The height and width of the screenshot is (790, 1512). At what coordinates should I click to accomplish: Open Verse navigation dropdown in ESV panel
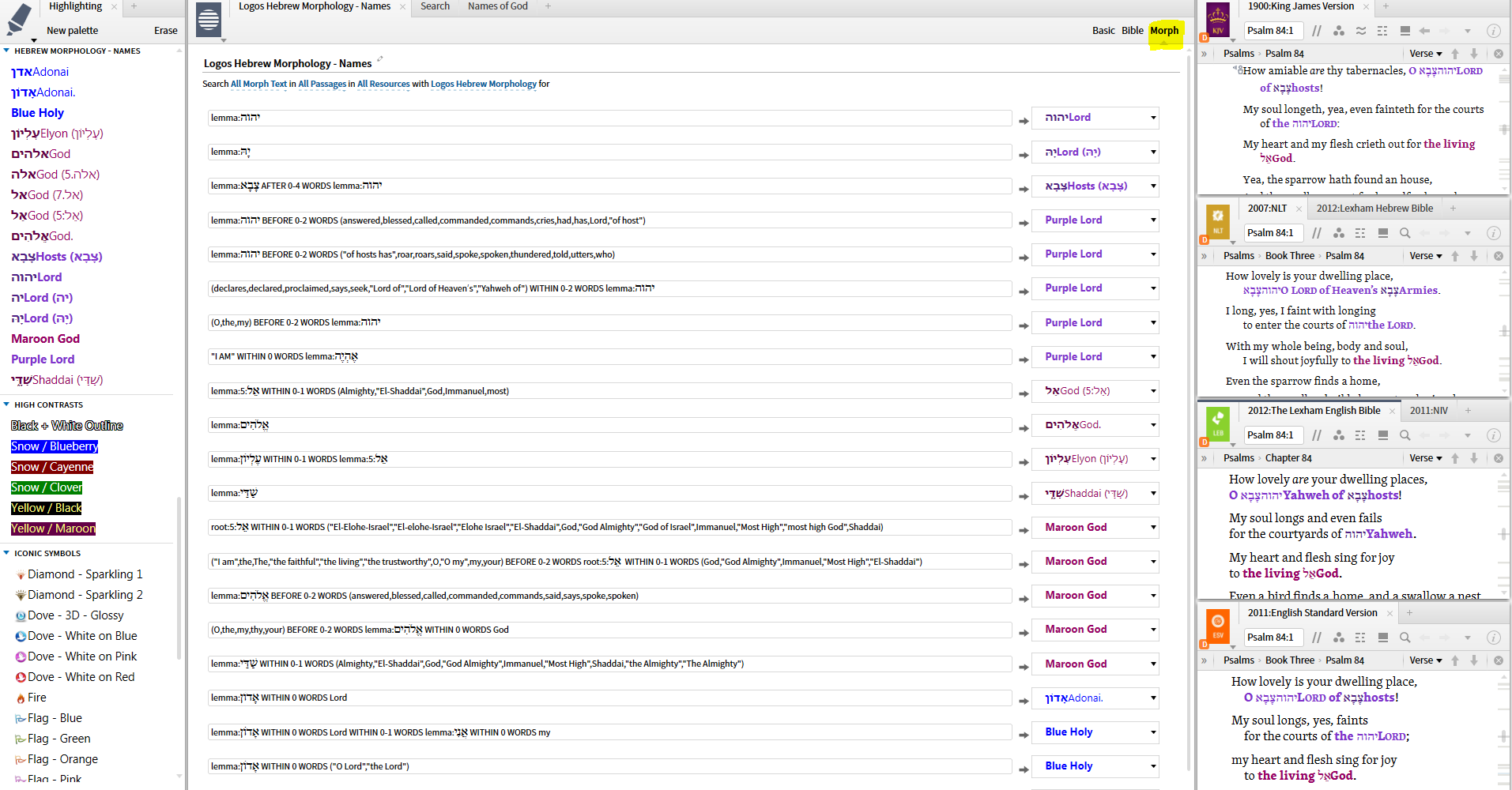(x=1425, y=660)
